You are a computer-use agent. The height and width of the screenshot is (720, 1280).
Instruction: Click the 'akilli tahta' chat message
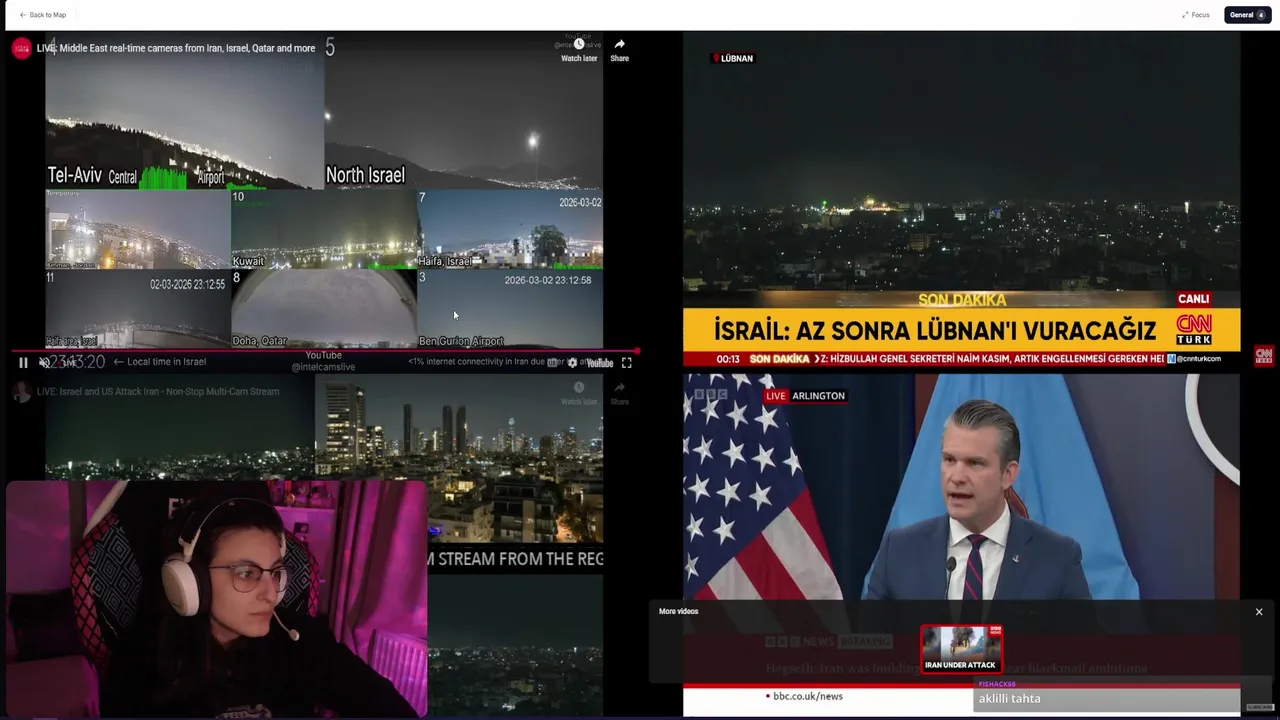1009,699
